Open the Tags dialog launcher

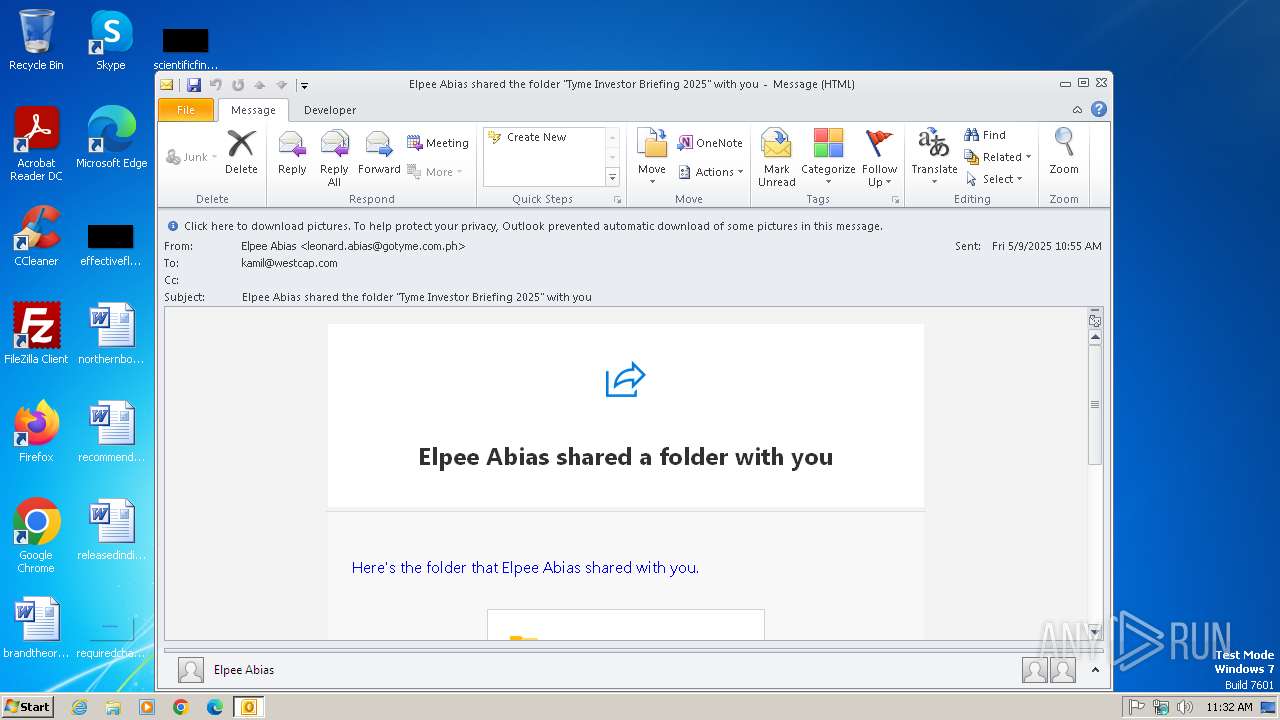pyautogui.click(x=895, y=200)
